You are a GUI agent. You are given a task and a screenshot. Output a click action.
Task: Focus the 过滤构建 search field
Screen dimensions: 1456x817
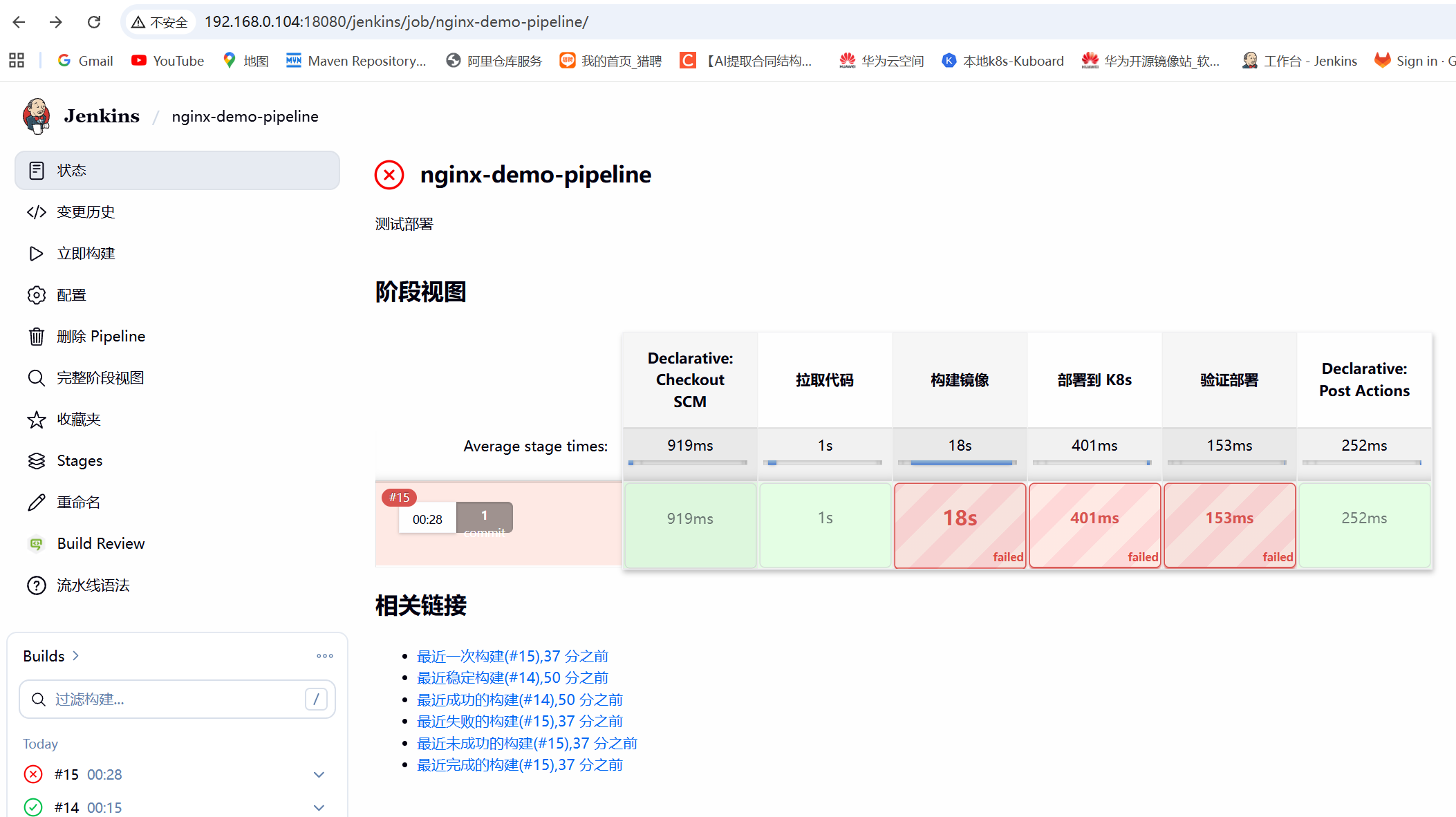(176, 699)
